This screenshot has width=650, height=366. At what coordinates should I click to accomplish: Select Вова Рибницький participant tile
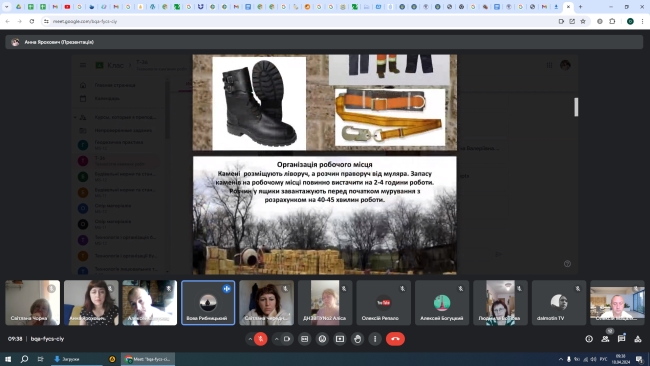point(208,303)
